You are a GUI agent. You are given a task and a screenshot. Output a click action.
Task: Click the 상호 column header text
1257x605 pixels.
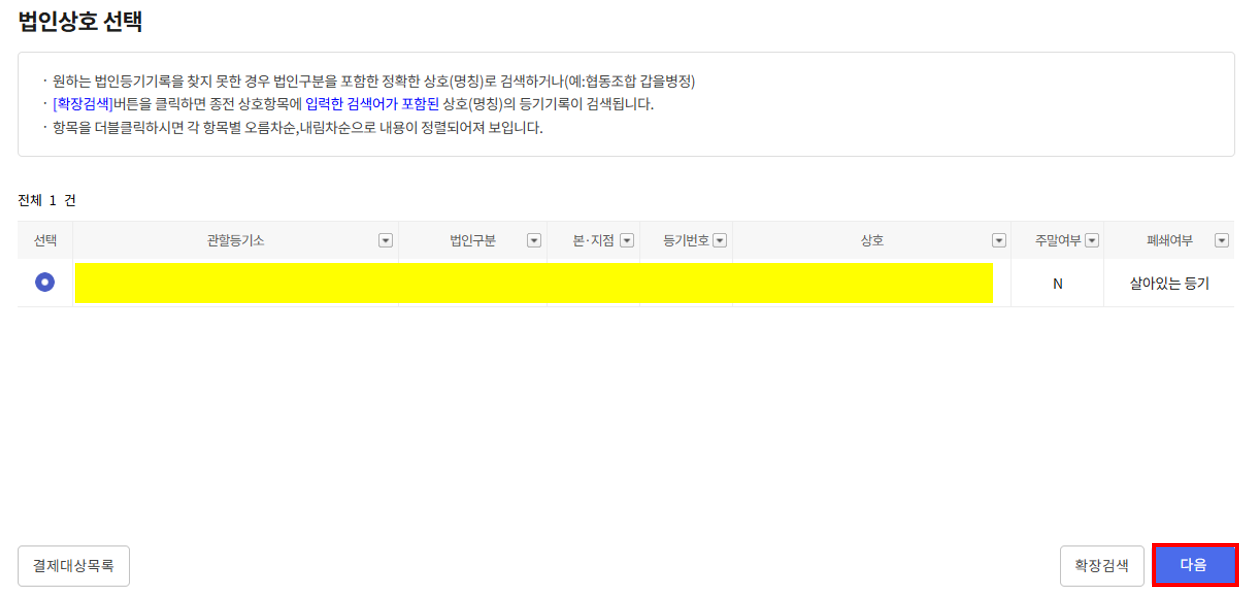(872, 241)
